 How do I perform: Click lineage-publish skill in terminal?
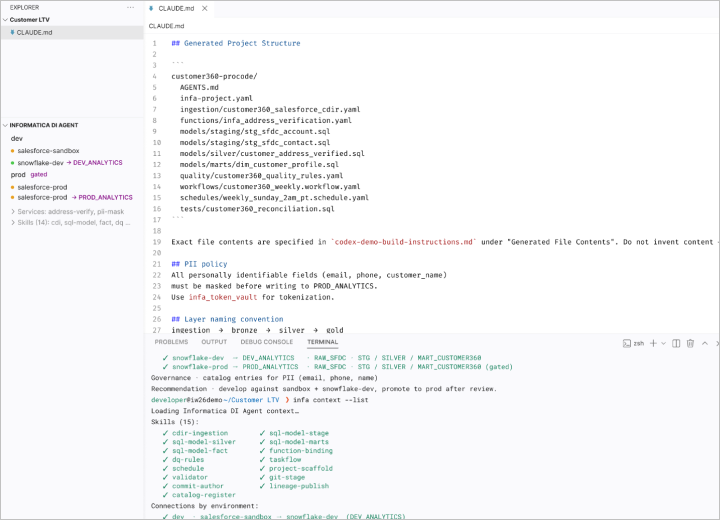tap(299, 486)
